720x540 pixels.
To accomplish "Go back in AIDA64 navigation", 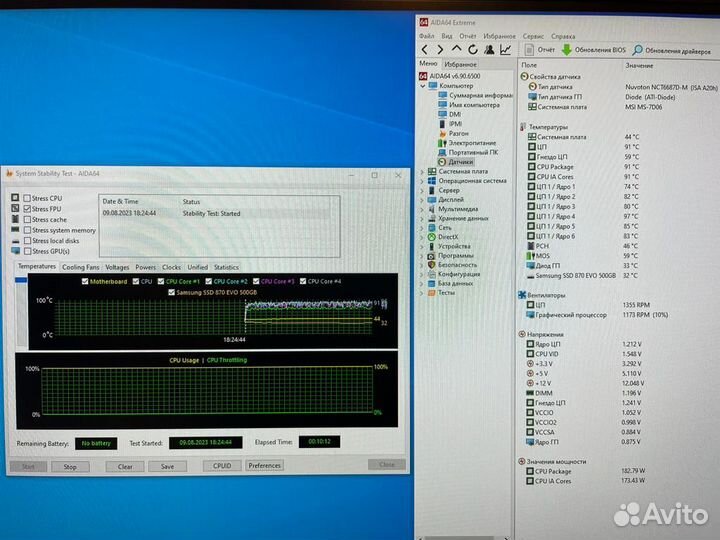I will coord(425,50).
